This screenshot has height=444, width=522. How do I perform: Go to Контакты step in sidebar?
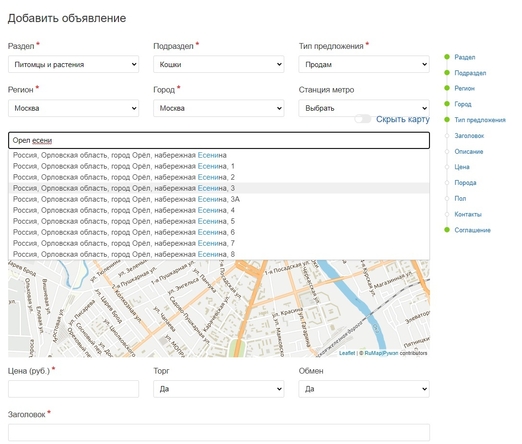pyautogui.click(x=468, y=214)
